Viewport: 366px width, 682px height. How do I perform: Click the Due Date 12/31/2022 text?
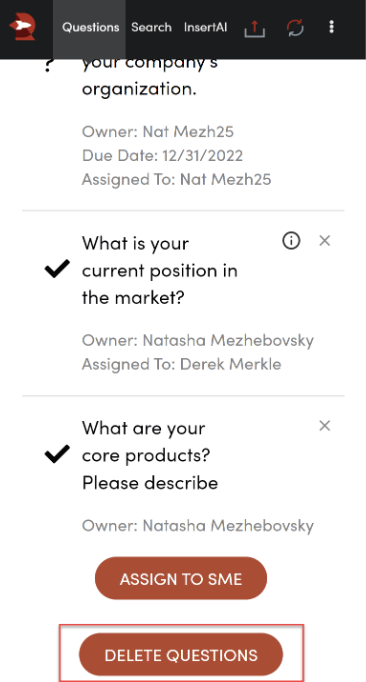coord(162,155)
